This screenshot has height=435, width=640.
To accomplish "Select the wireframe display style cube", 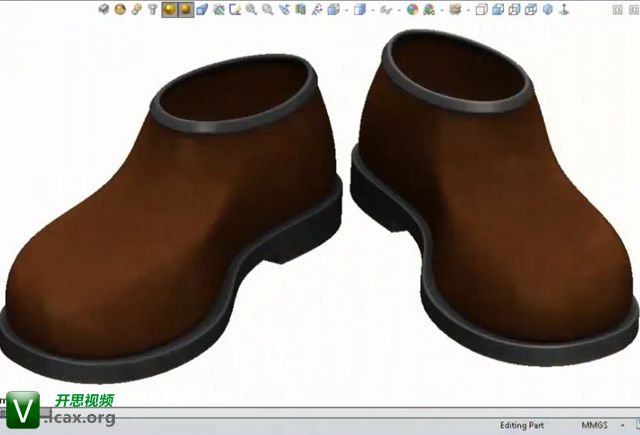I will (480, 9).
